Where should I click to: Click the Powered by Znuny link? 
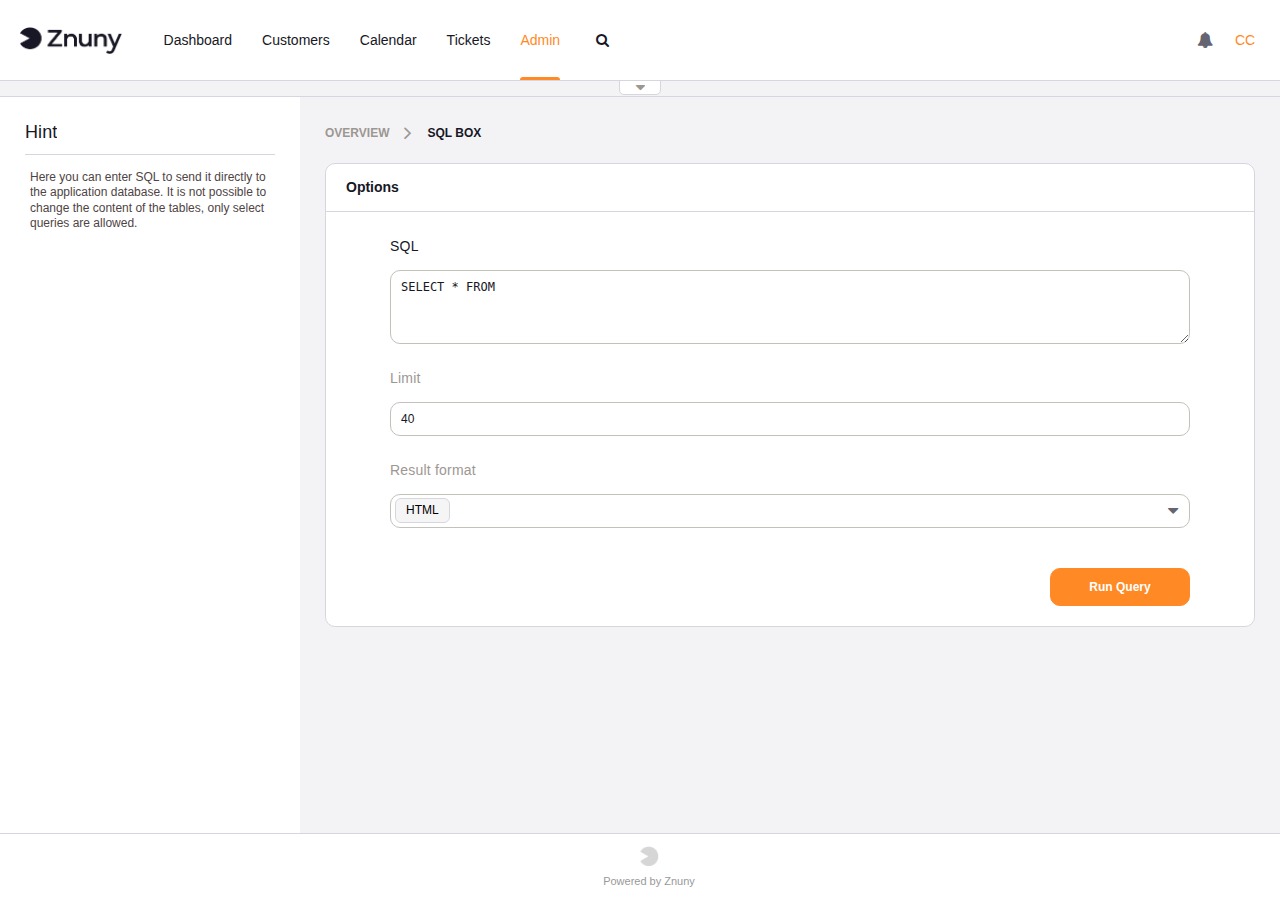[x=649, y=881]
